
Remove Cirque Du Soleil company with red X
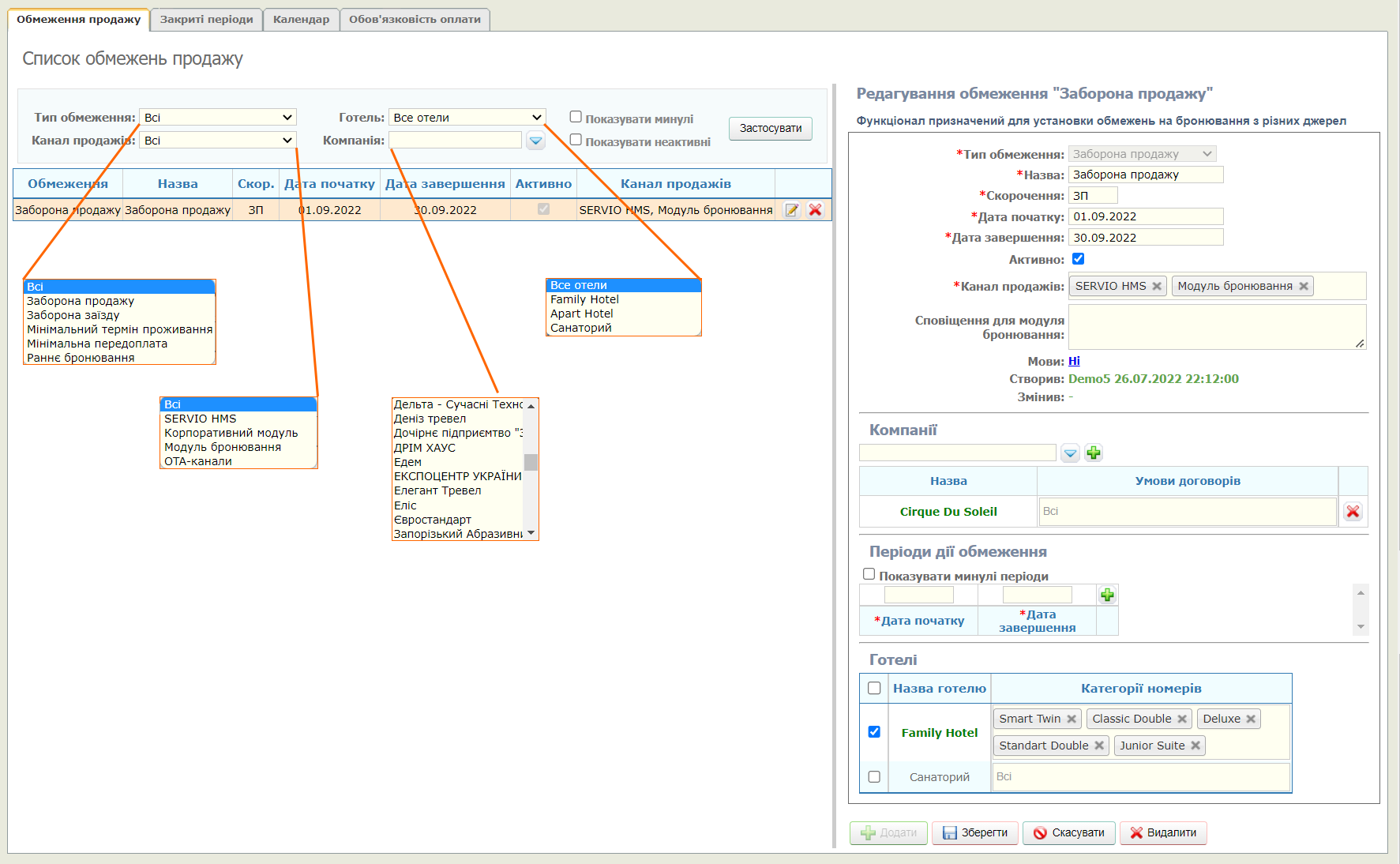tap(1353, 512)
